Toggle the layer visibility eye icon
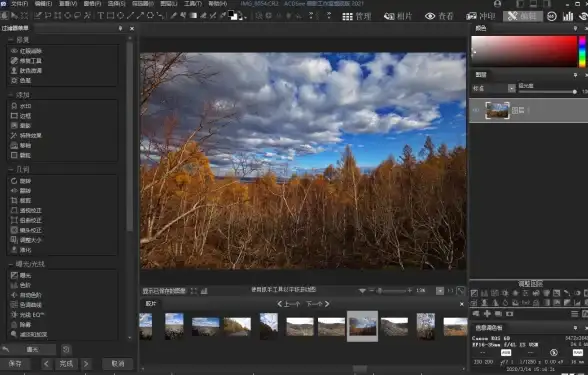Image resolution: width=588 pixels, height=375 pixels. pos(476,110)
